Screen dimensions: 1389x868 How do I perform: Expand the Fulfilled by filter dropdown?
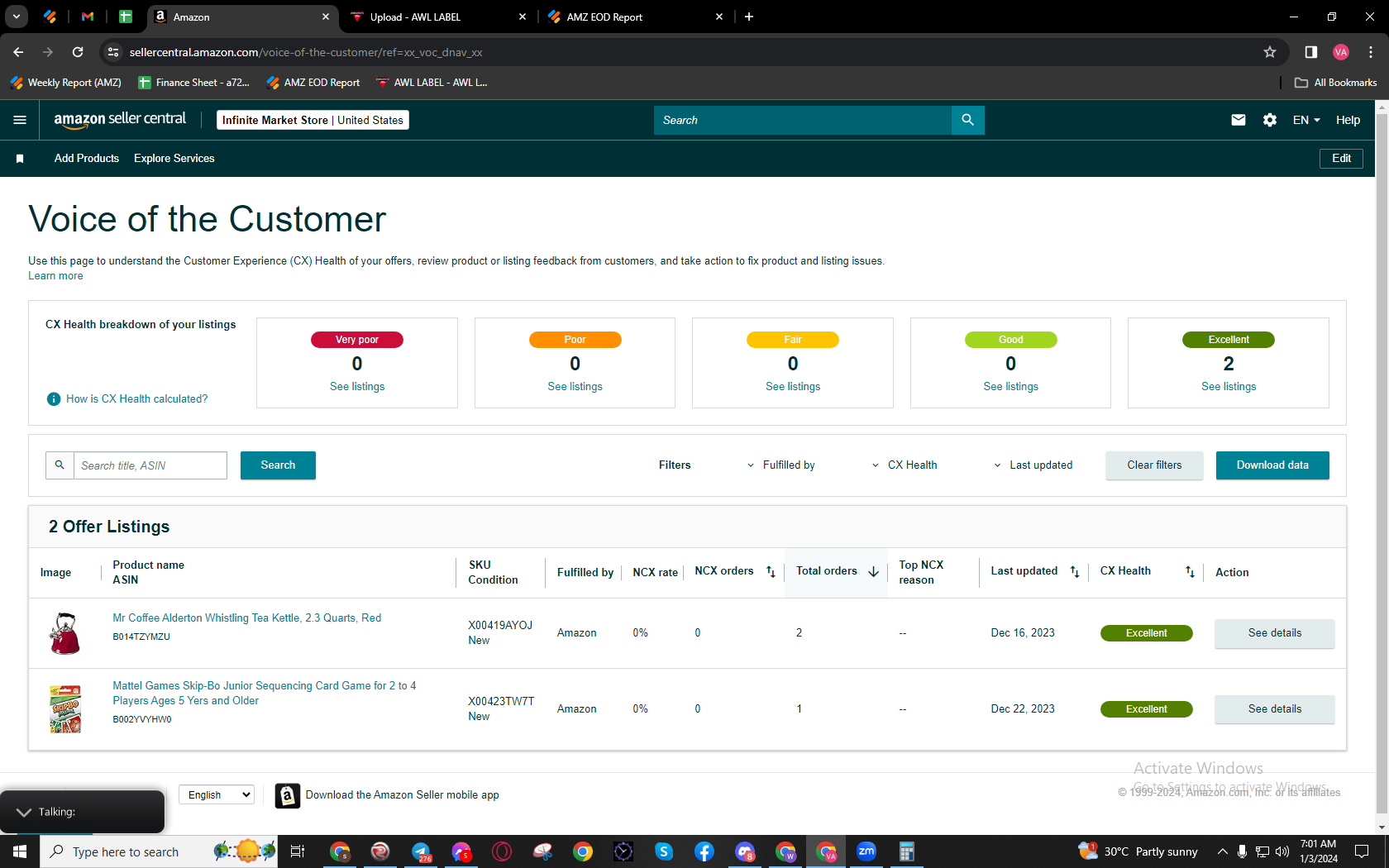click(780, 465)
